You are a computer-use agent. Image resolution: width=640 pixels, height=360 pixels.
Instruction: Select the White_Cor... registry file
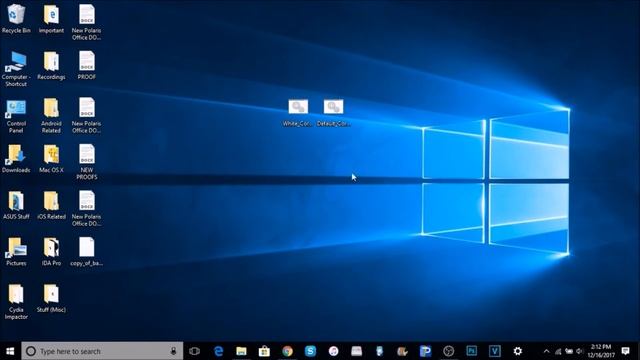click(x=298, y=113)
